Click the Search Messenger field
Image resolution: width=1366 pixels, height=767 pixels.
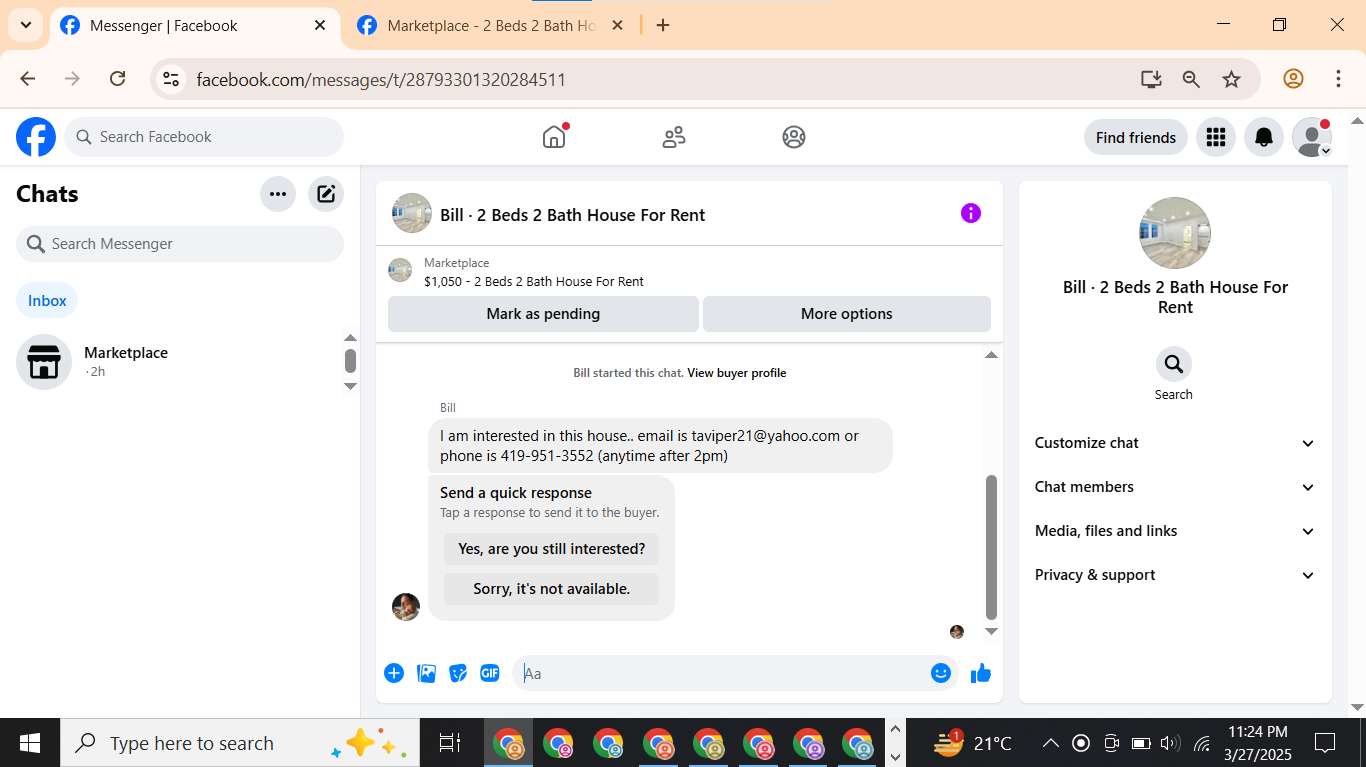click(180, 244)
